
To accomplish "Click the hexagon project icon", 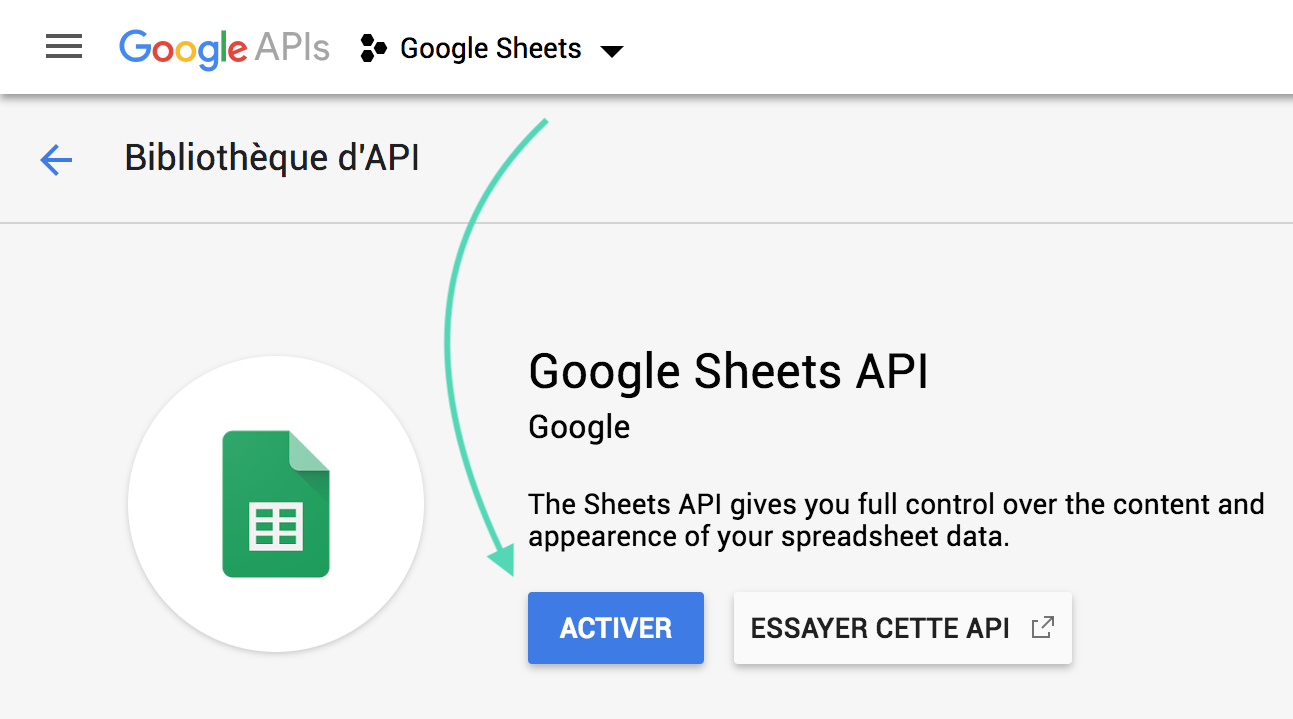I will click(373, 49).
